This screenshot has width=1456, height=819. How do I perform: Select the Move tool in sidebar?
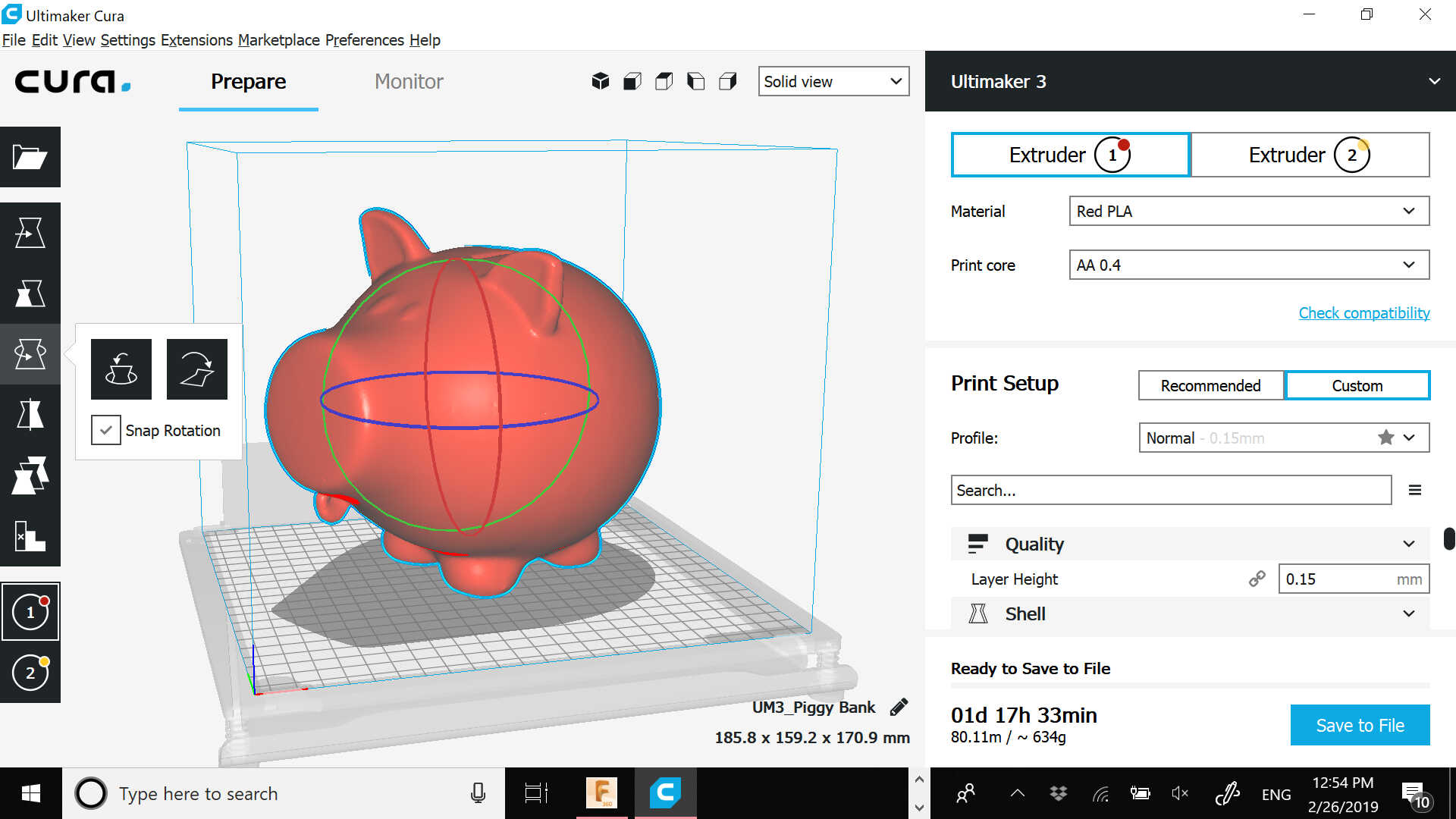coord(30,233)
